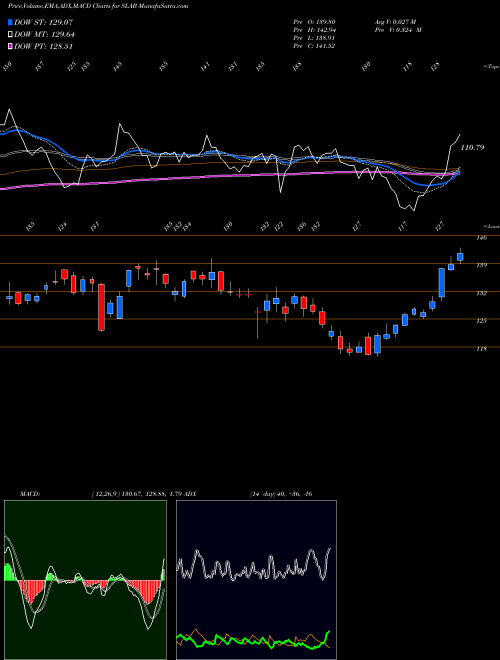Click the '(14 day) 40, +36, -16' ADX readout
This screenshot has width=500, height=660.
point(280,494)
